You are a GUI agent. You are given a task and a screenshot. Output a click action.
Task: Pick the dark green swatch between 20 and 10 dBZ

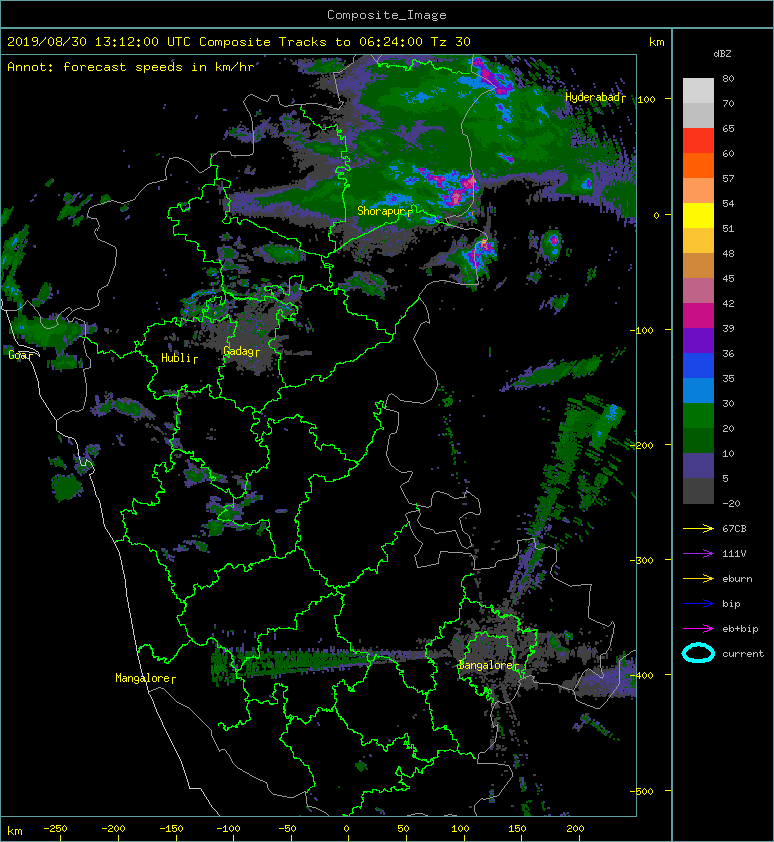pyautogui.click(x=698, y=441)
